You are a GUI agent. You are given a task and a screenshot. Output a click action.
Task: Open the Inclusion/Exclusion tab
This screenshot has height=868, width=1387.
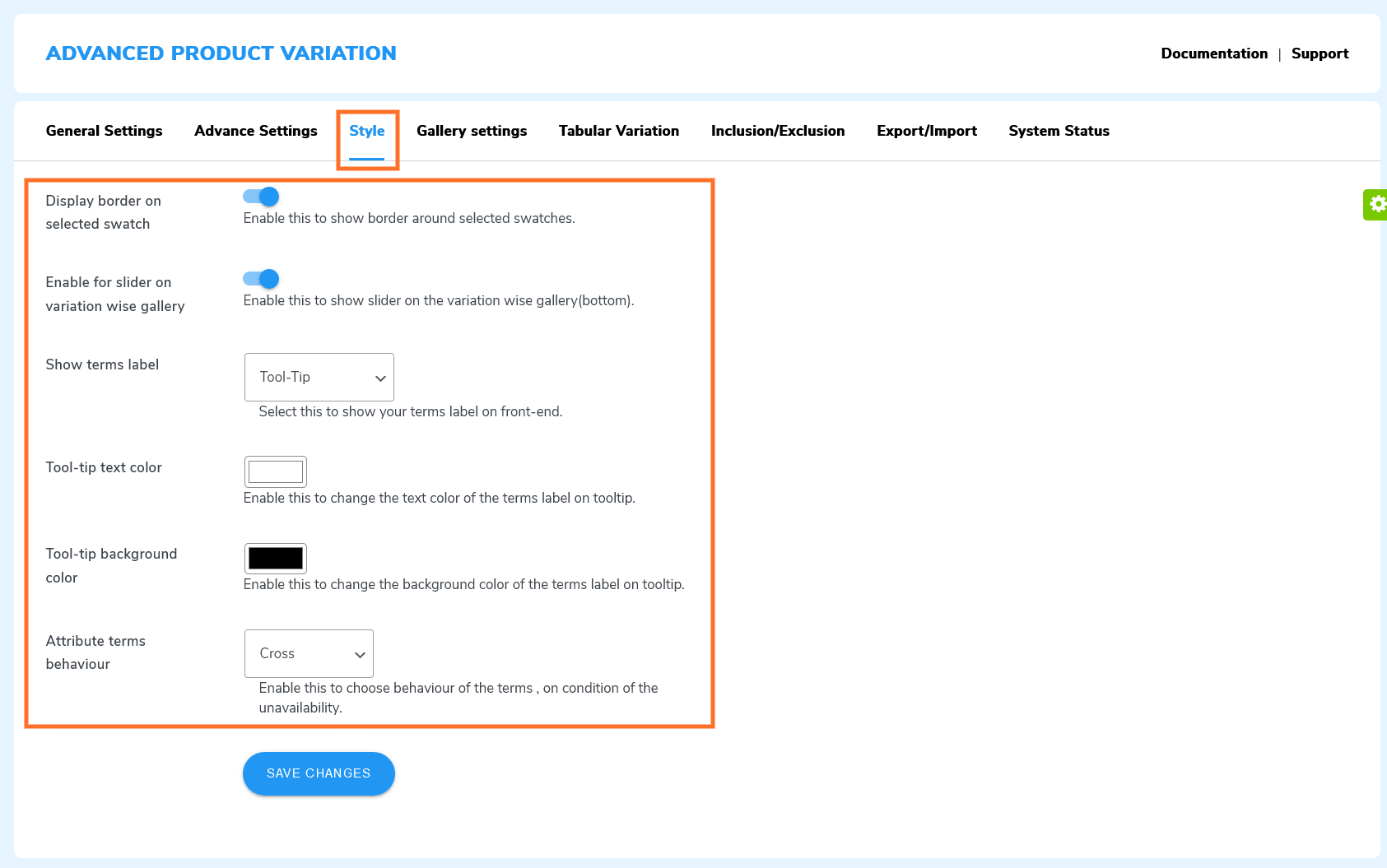(777, 130)
